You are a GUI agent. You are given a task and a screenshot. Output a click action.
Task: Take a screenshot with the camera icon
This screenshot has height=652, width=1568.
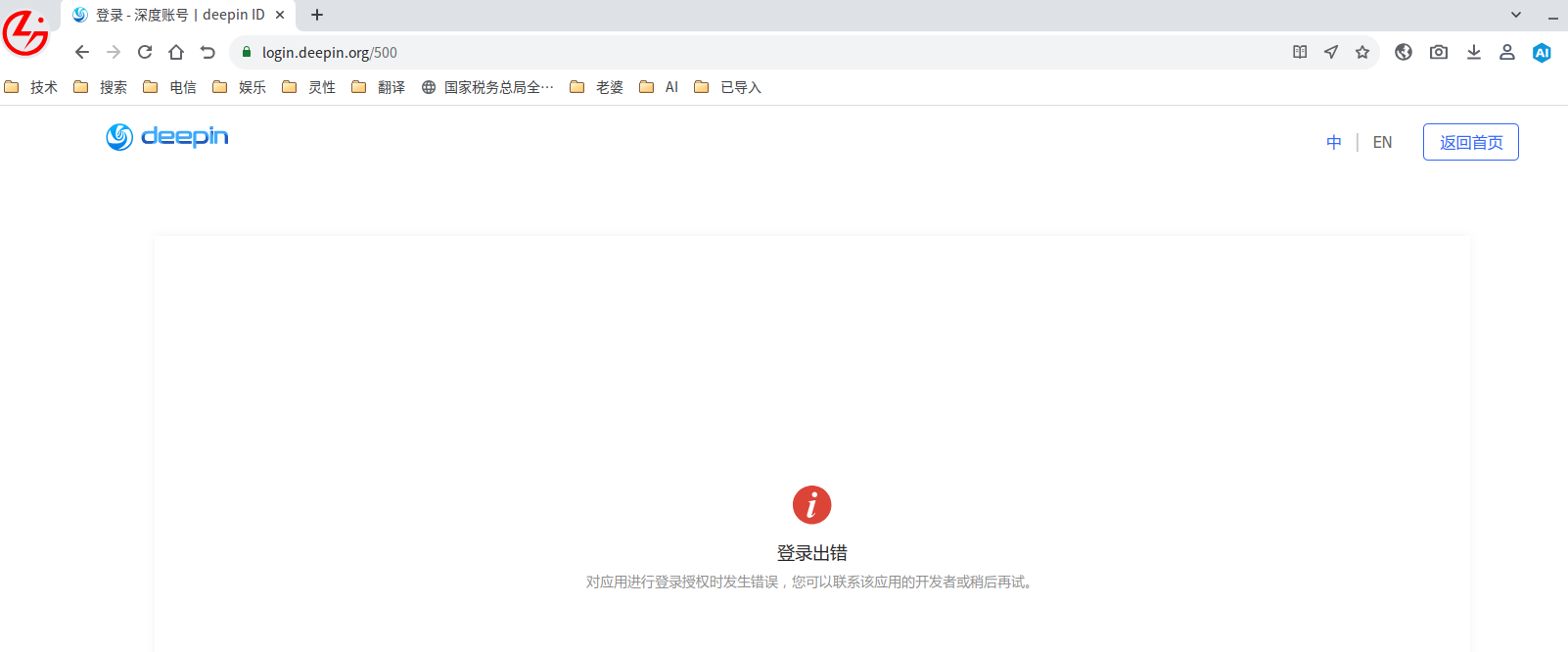click(x=1439, y=52)
